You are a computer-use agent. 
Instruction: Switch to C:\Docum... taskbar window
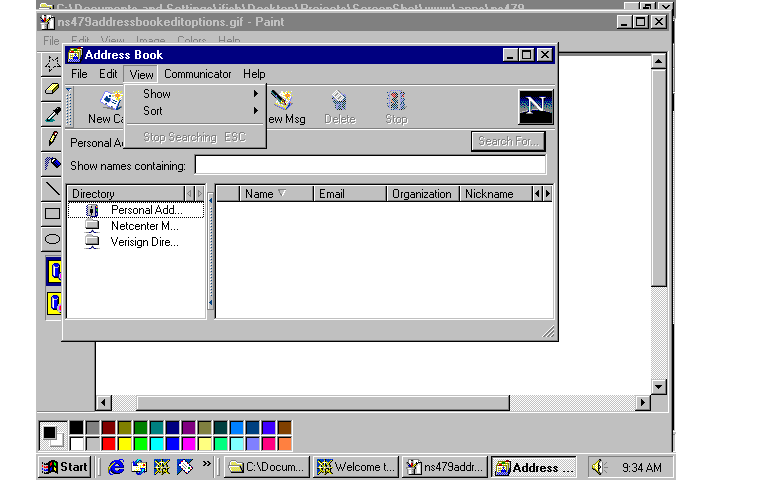(x=267, y=467)
